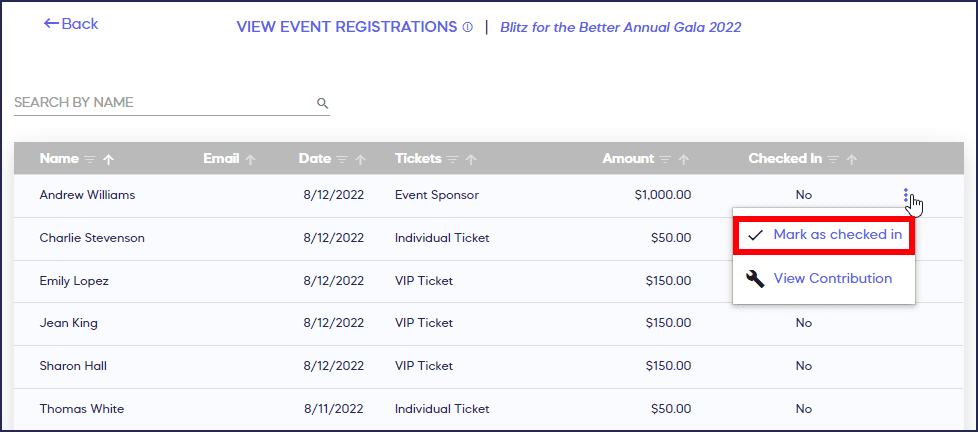Click the info icon beside View Event Registrations

coord(468,28)
